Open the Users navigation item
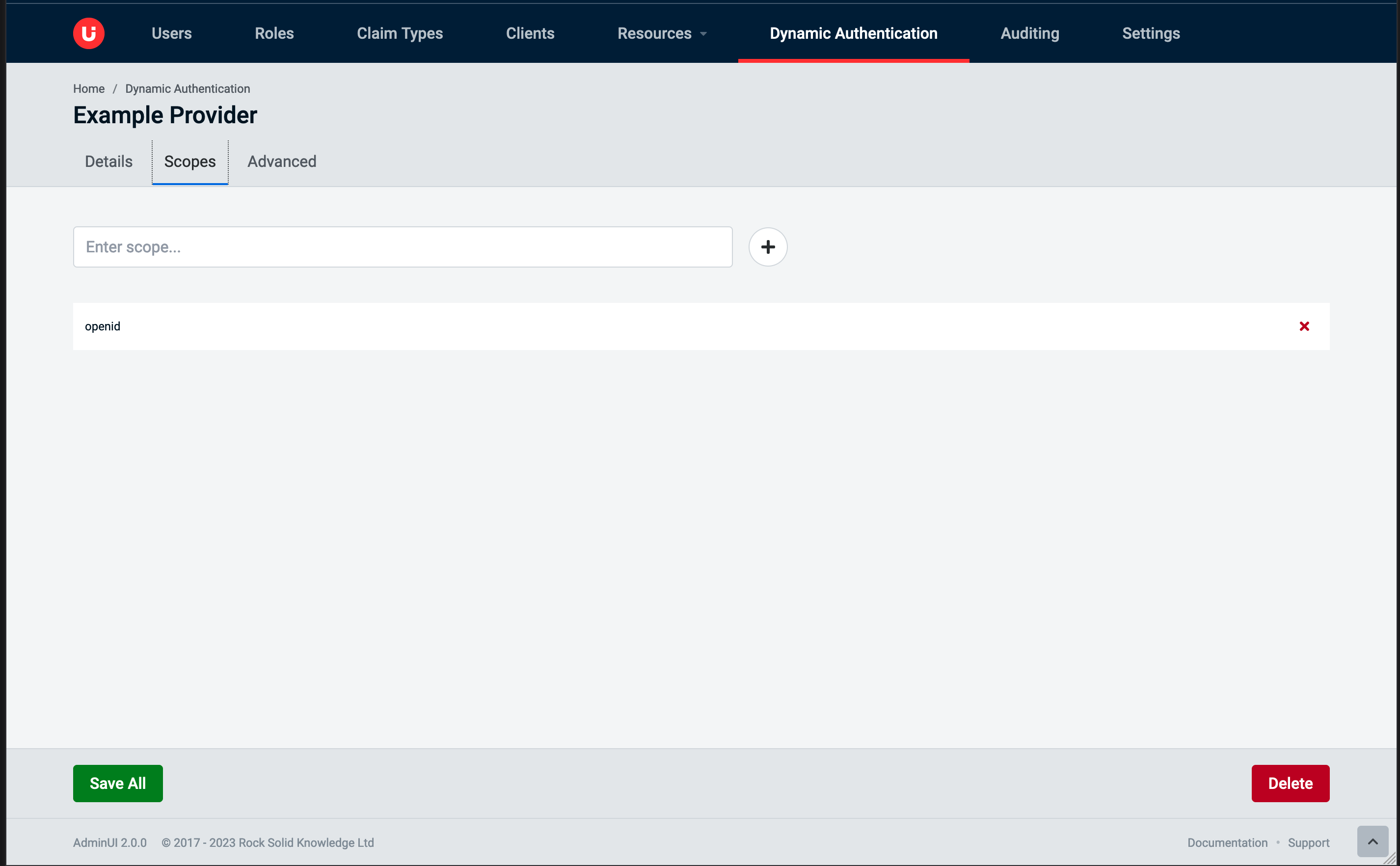This screenshot has width=1400, height=866. [x=171, y=33]
